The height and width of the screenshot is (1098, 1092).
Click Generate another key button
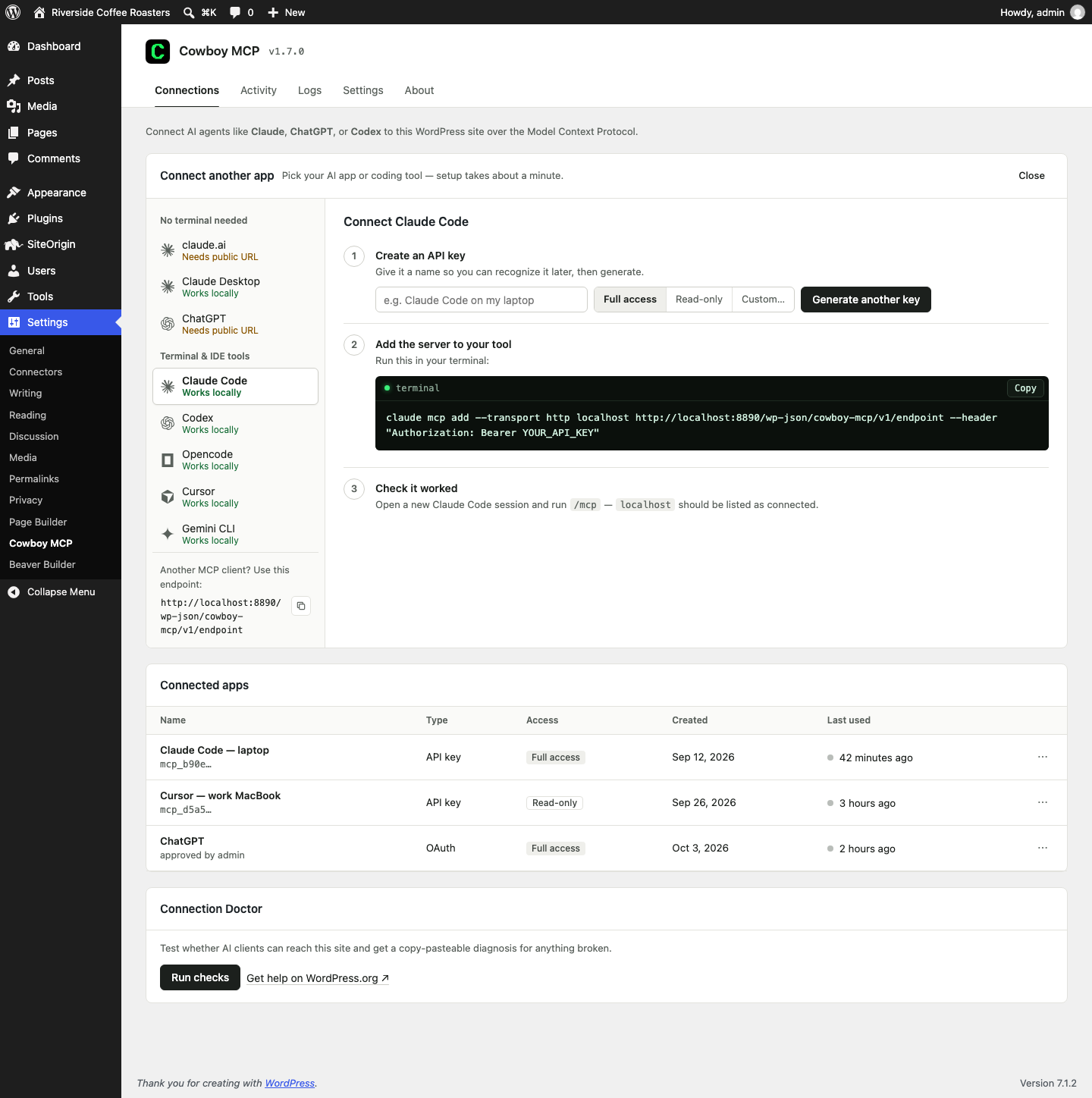pyautogui.click(x=866, y=300)
